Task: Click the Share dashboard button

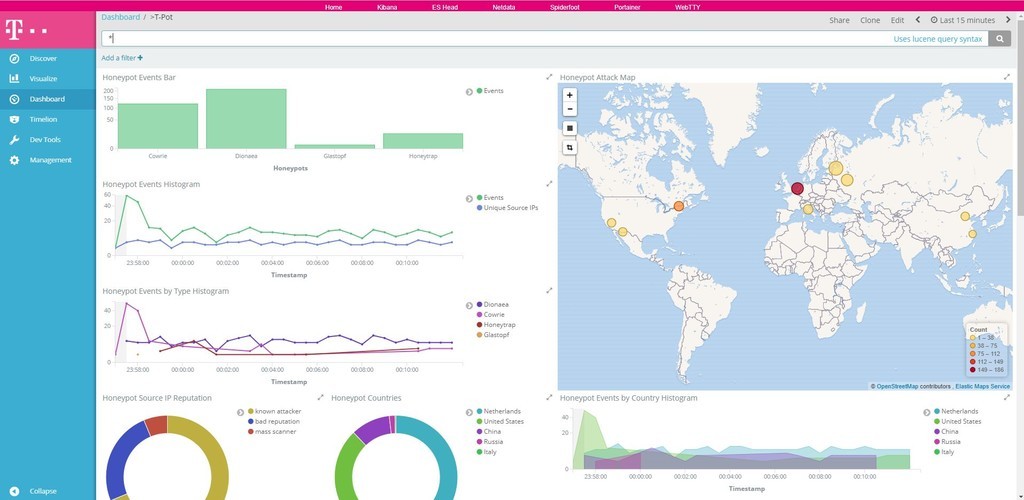Action: pyautogui.click(x=839, y=20)
